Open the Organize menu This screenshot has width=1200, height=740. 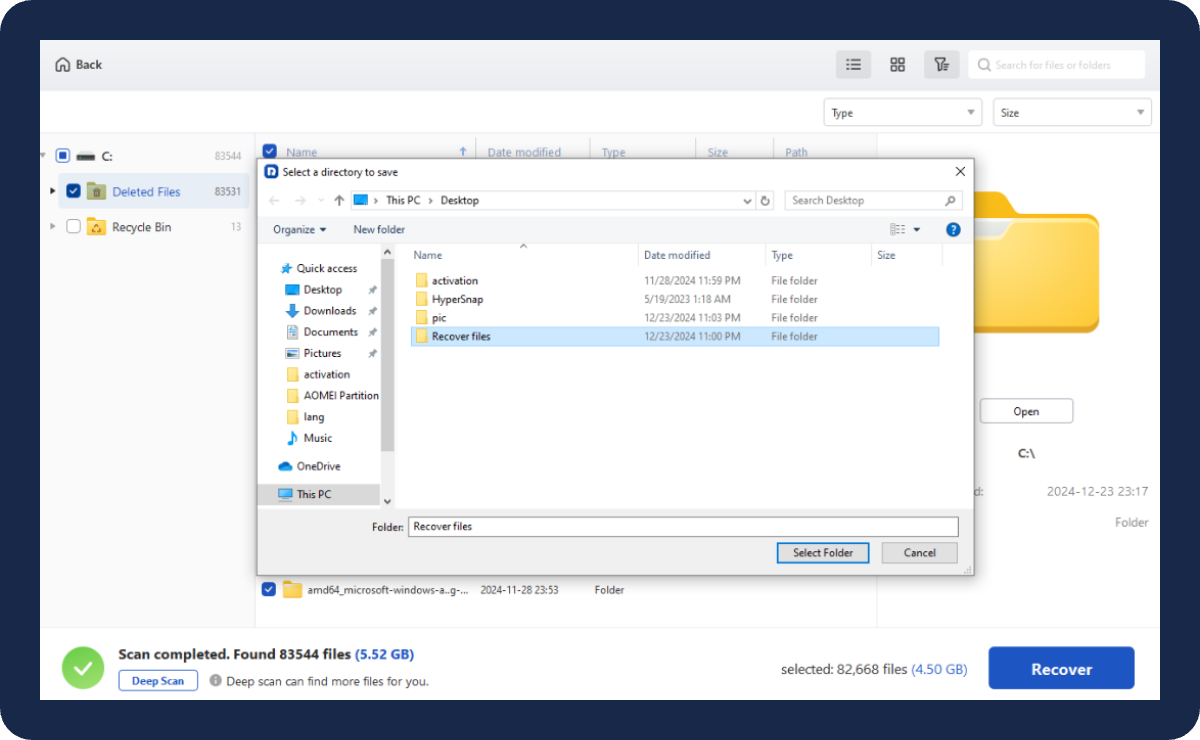click(x=299, y=230)
